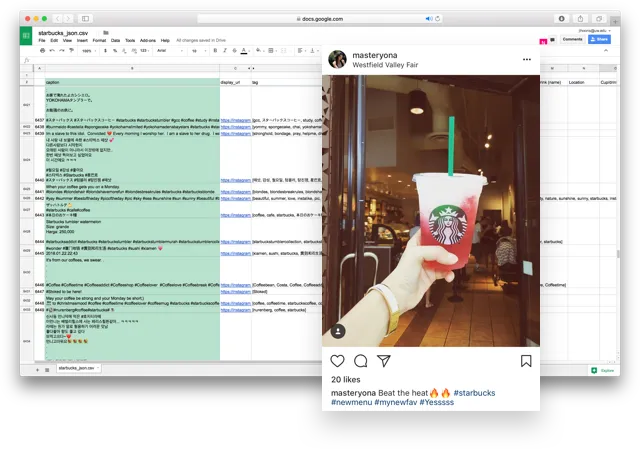Like the masteryona post with heart icon

coord(337,361)
